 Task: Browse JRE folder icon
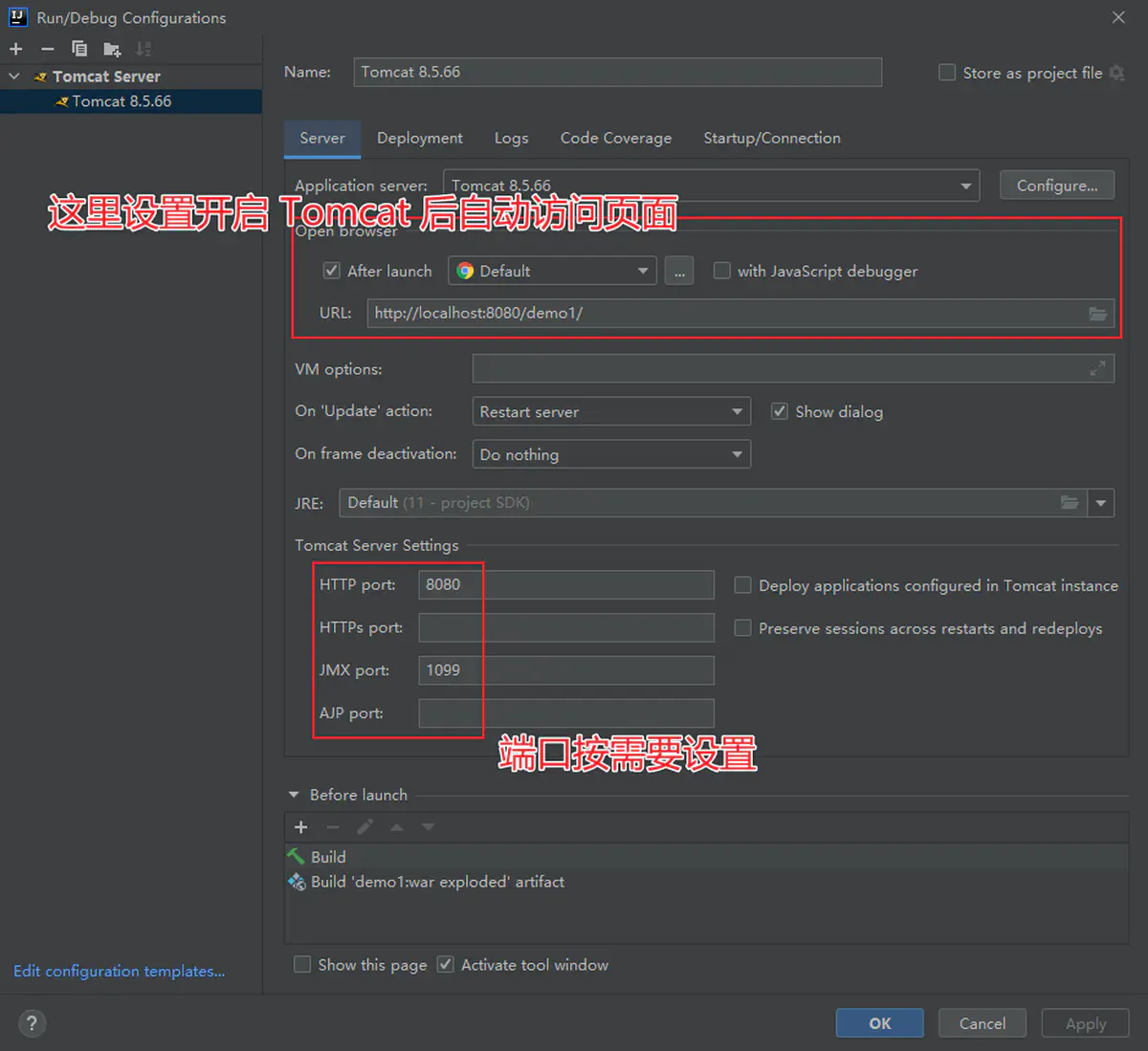(1070, 503)
